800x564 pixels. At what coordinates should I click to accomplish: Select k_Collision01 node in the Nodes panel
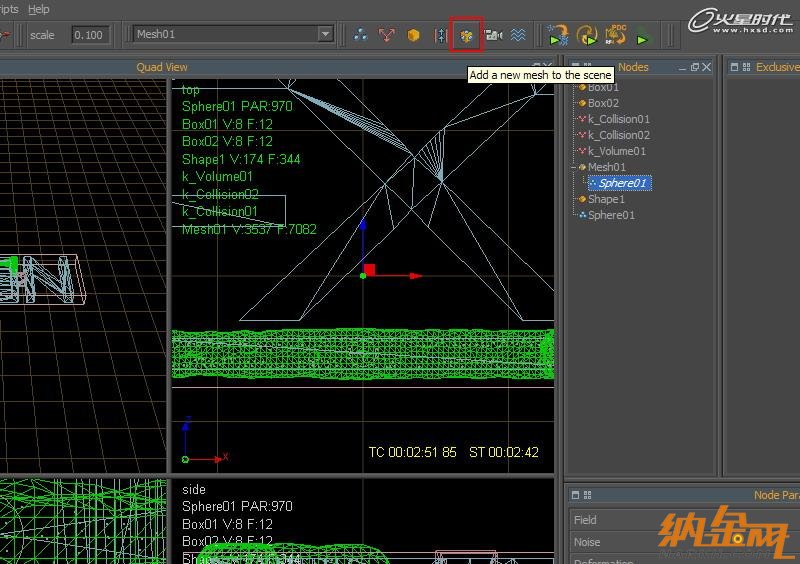click(618, 119)
